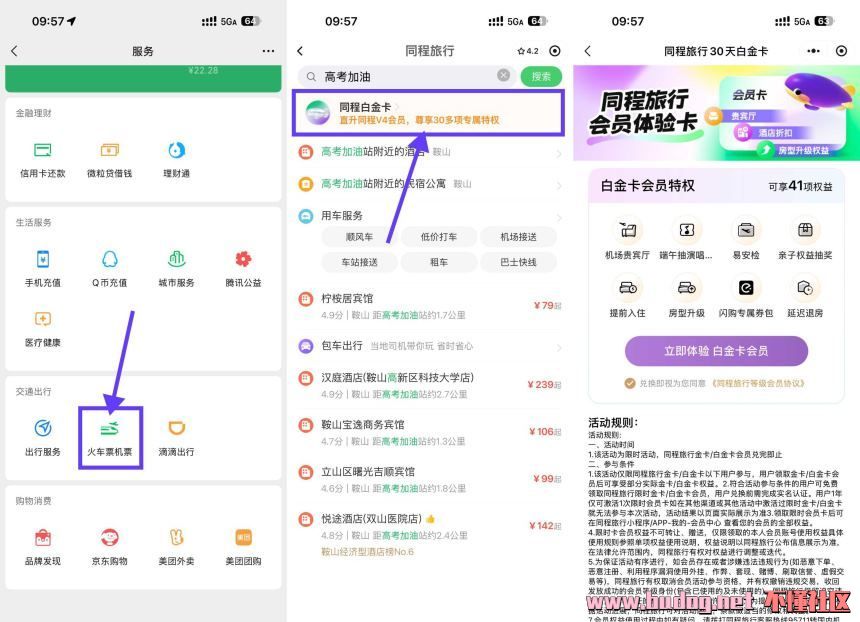This screenshot has width=860, height=622.
Task: Select 低价打车 cheap taxi chip
Action: [x=439, y=237]
